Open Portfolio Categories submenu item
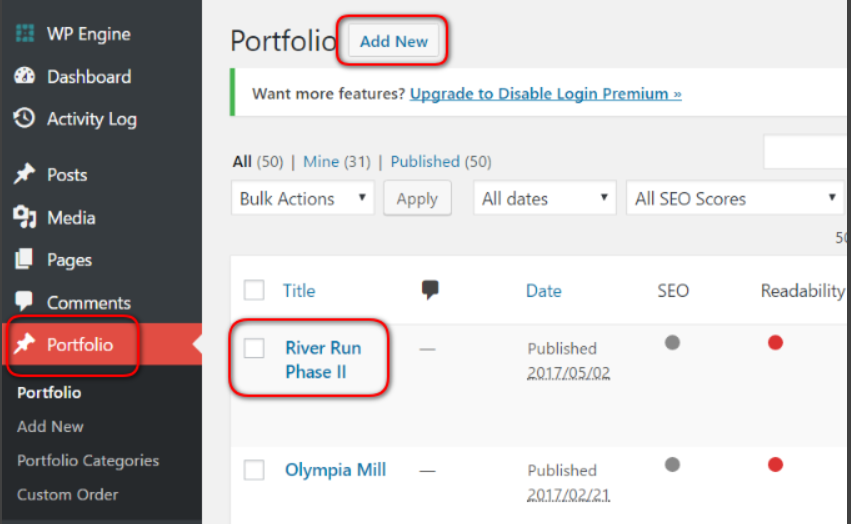The width and height of the screenshot is (851, 524). [88, 460]
